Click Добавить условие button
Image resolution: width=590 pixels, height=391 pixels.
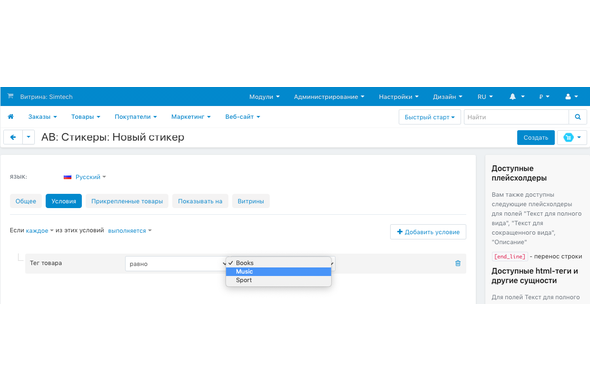(428, 232)
